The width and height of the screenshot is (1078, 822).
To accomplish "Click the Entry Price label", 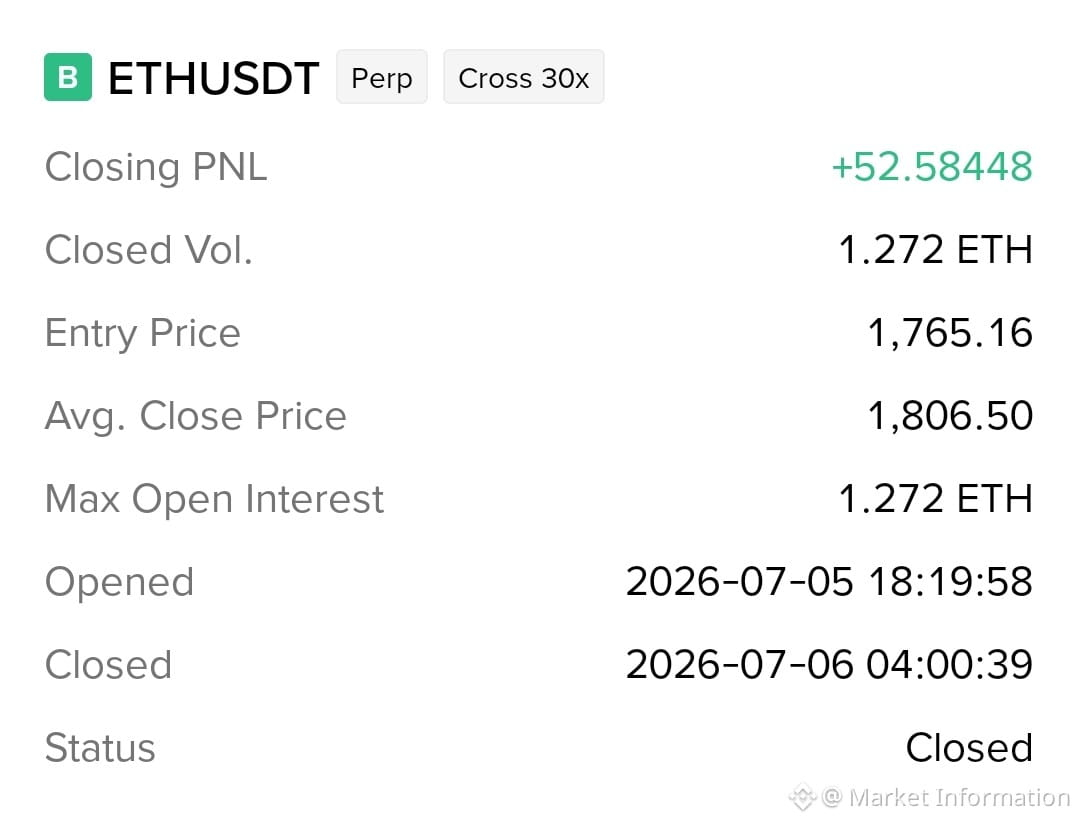I will 142,333.
